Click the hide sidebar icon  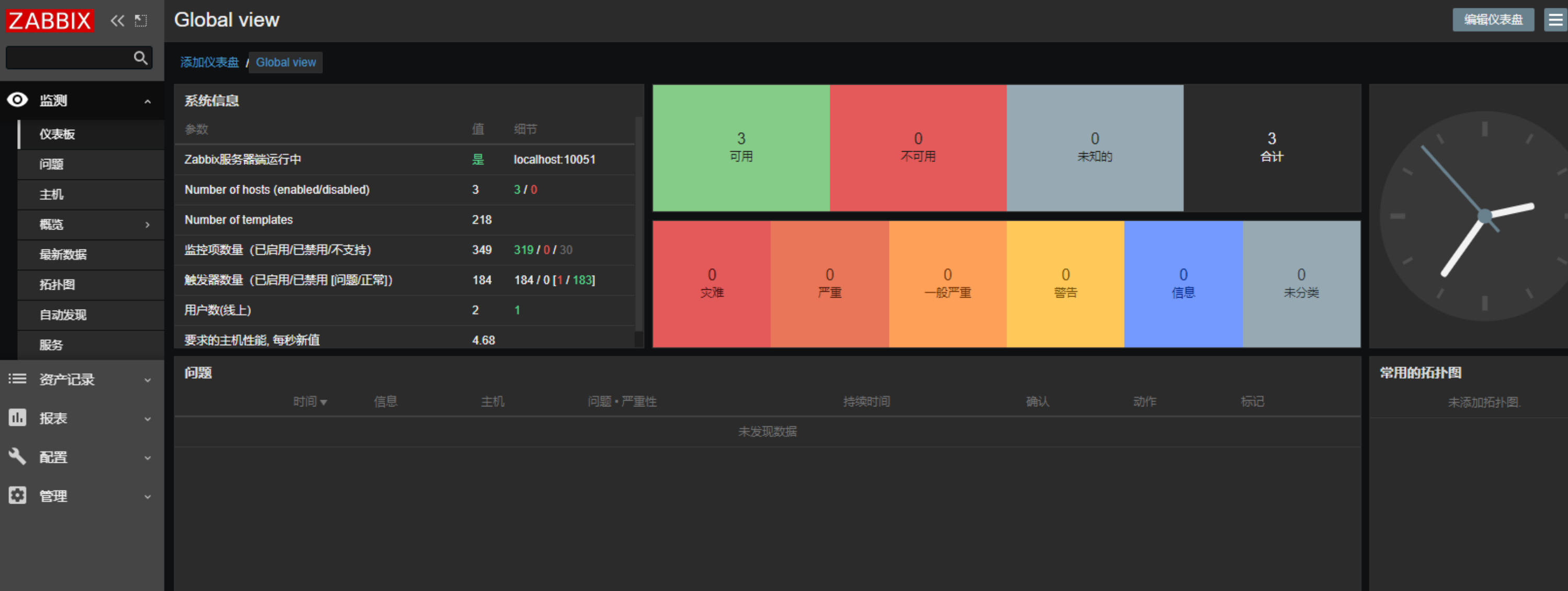pos(141,21)
